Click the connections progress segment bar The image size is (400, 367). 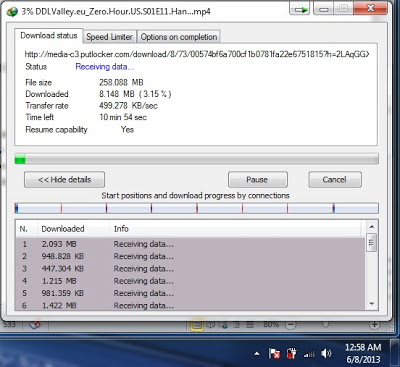click(196, 209)
